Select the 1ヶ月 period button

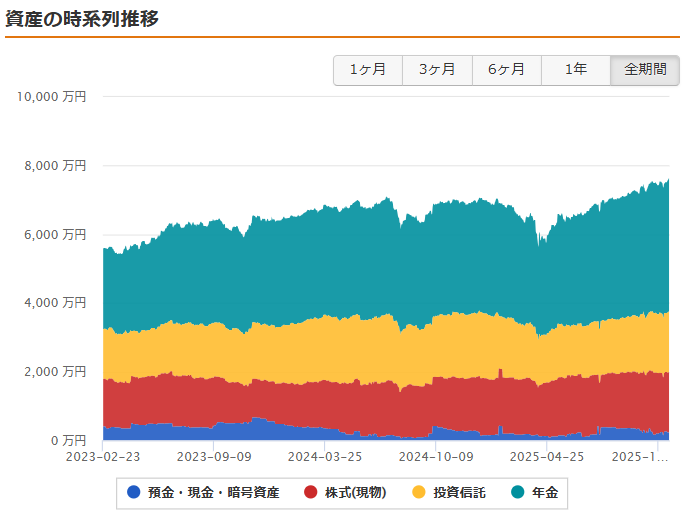click(367, 70)
